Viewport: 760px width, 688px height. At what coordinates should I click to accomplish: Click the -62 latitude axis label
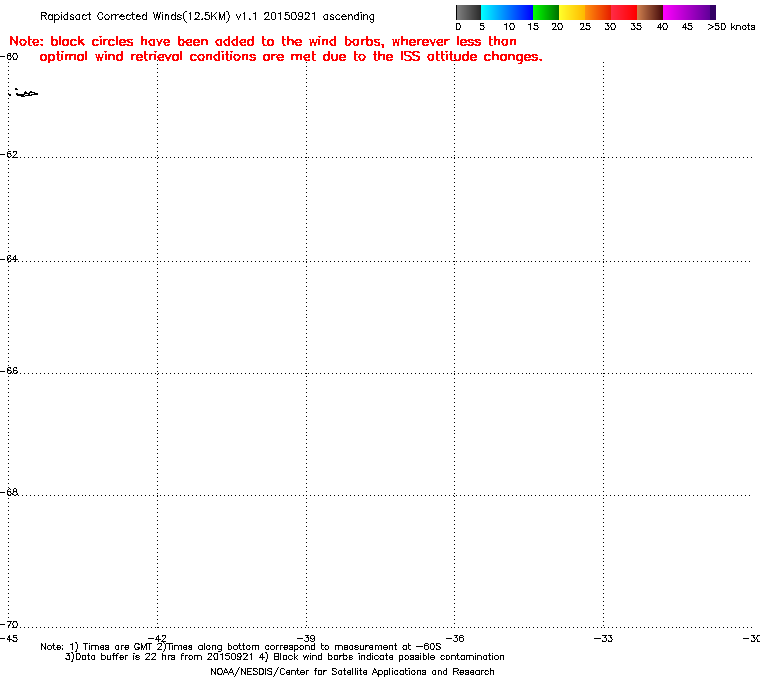coord(9,154)
